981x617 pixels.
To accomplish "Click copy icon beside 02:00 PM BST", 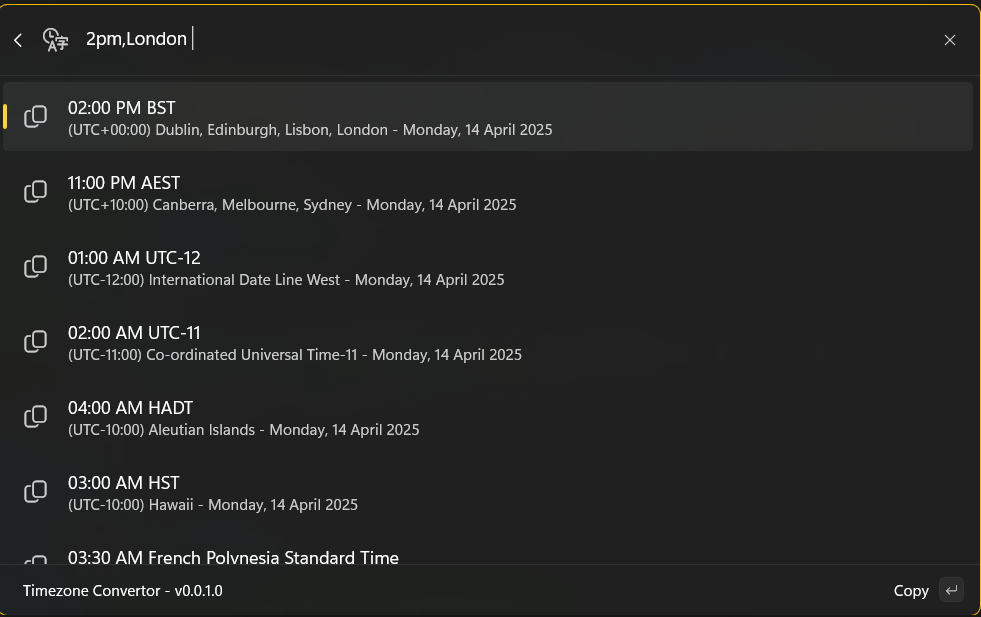I will point(35,117).
